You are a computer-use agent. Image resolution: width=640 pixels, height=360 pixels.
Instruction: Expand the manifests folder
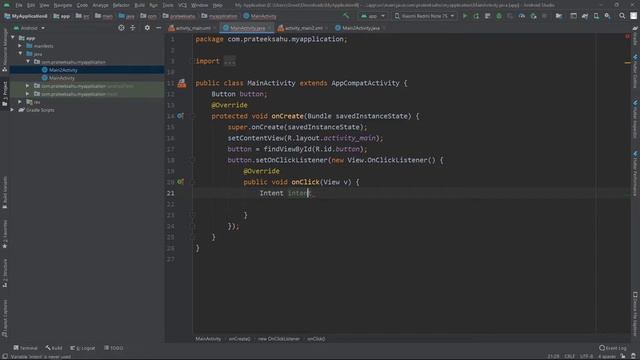coord(20,46)
